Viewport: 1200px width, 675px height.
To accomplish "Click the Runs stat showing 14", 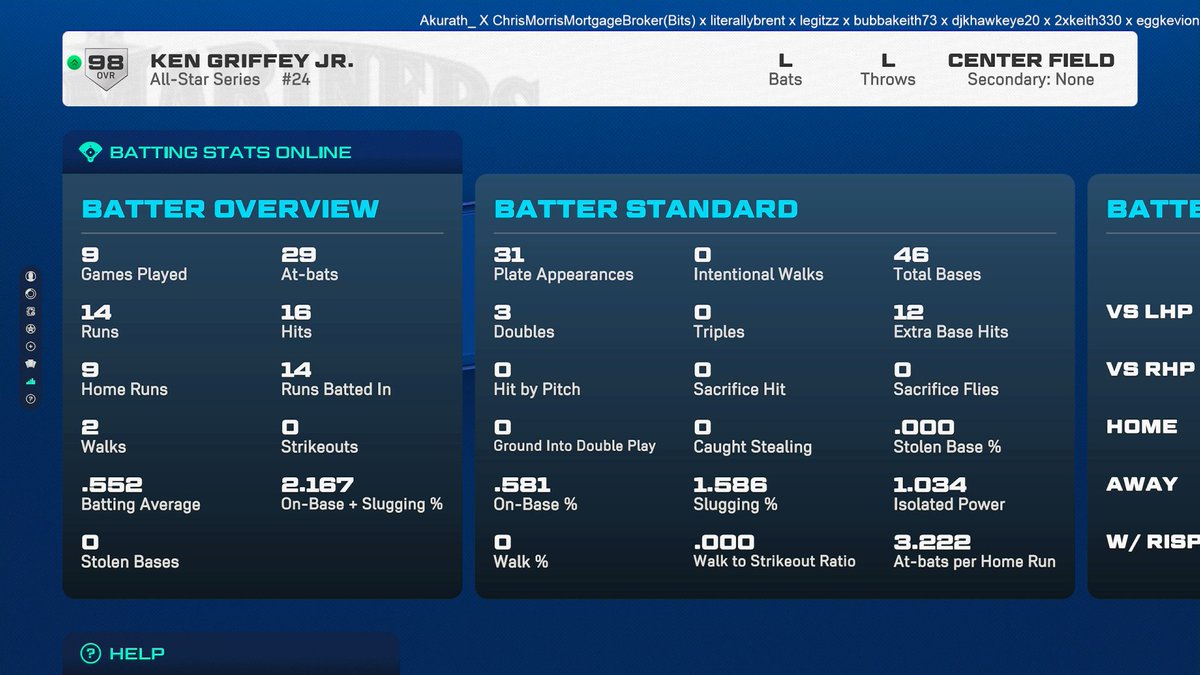I will click(100, 322).
